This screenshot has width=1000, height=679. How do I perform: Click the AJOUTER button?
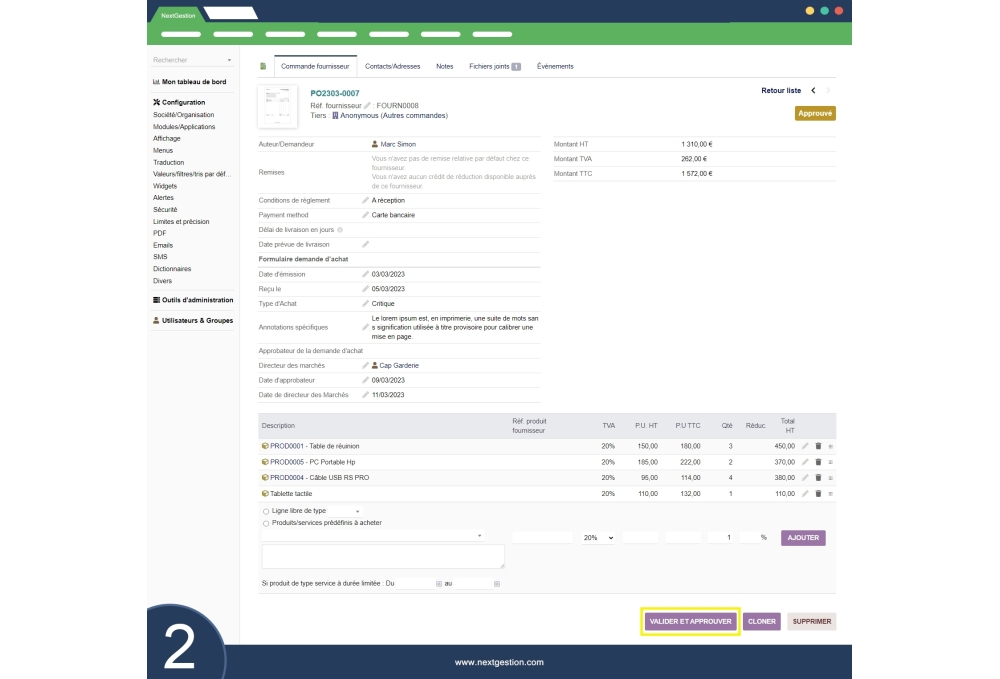pyautogui.click(x=803, y=538)
